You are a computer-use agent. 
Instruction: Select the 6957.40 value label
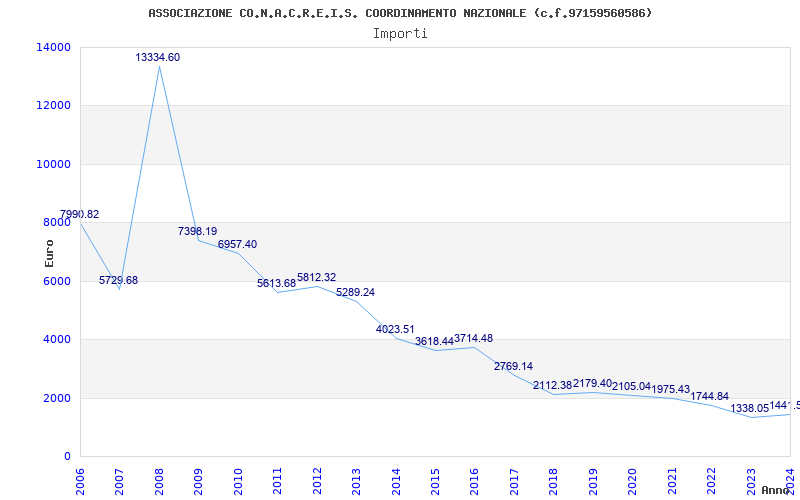coord(237,244)
